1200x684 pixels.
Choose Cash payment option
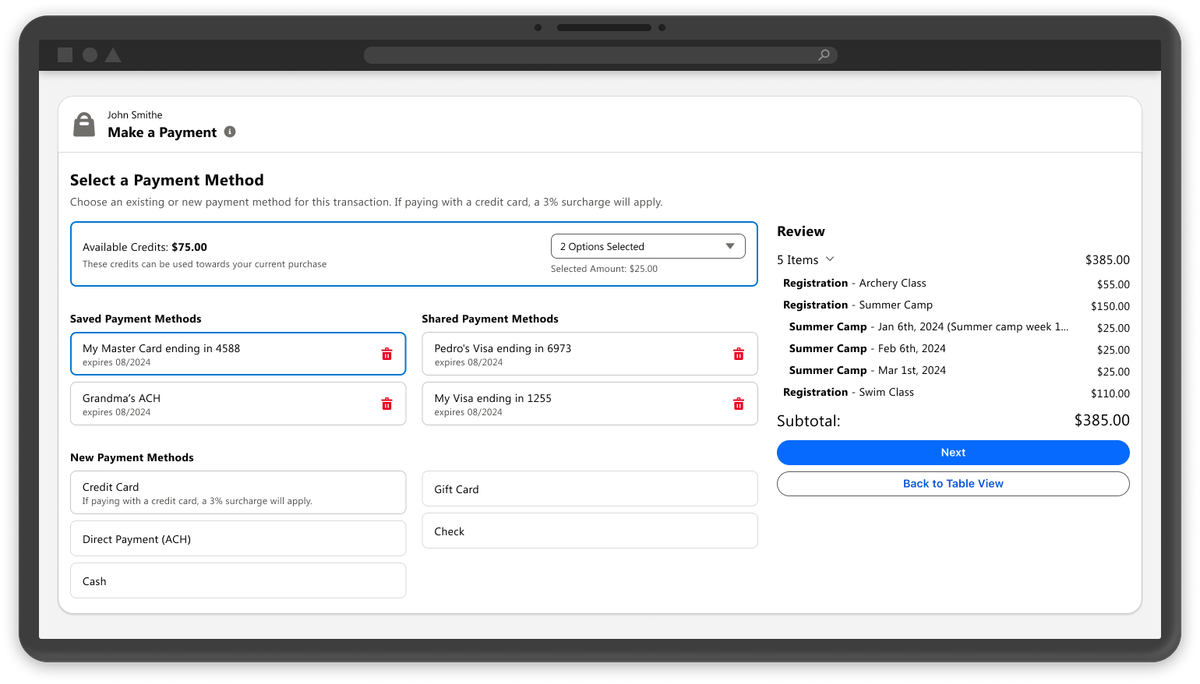238,581
